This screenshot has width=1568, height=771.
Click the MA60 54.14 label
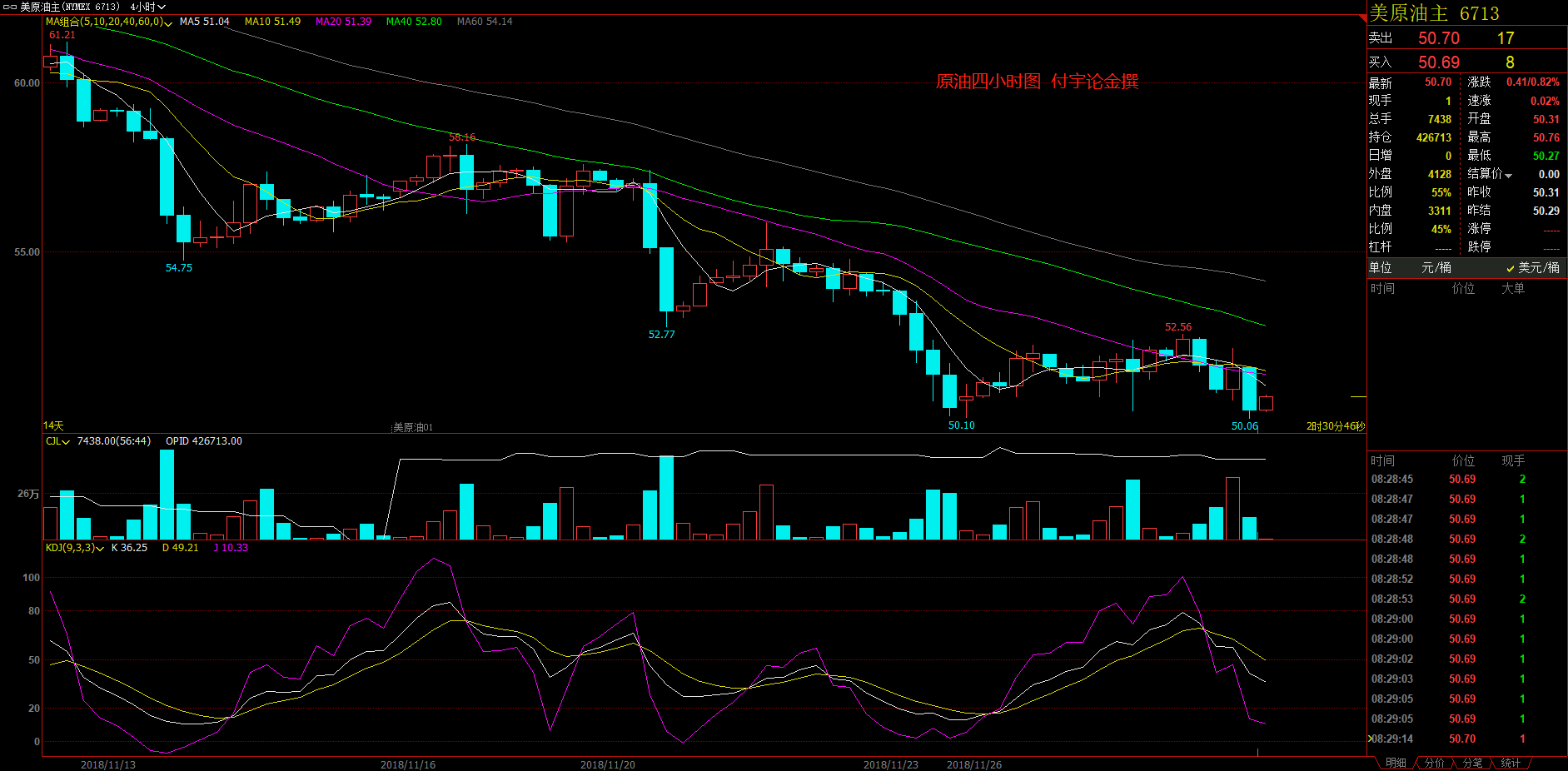point(485,22)
